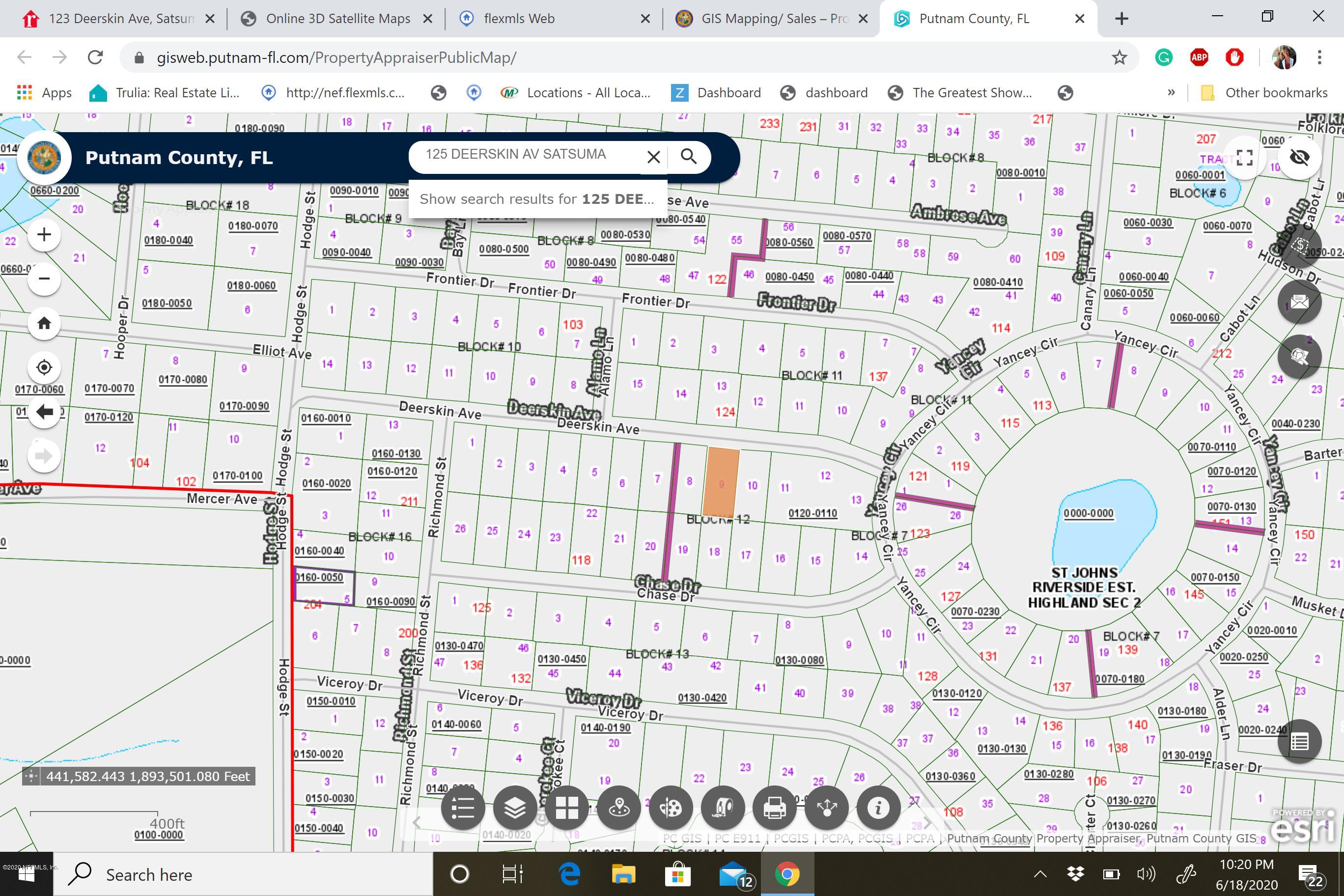
Task: Open the mailing envelope widget
Action: pos(1299,301)
